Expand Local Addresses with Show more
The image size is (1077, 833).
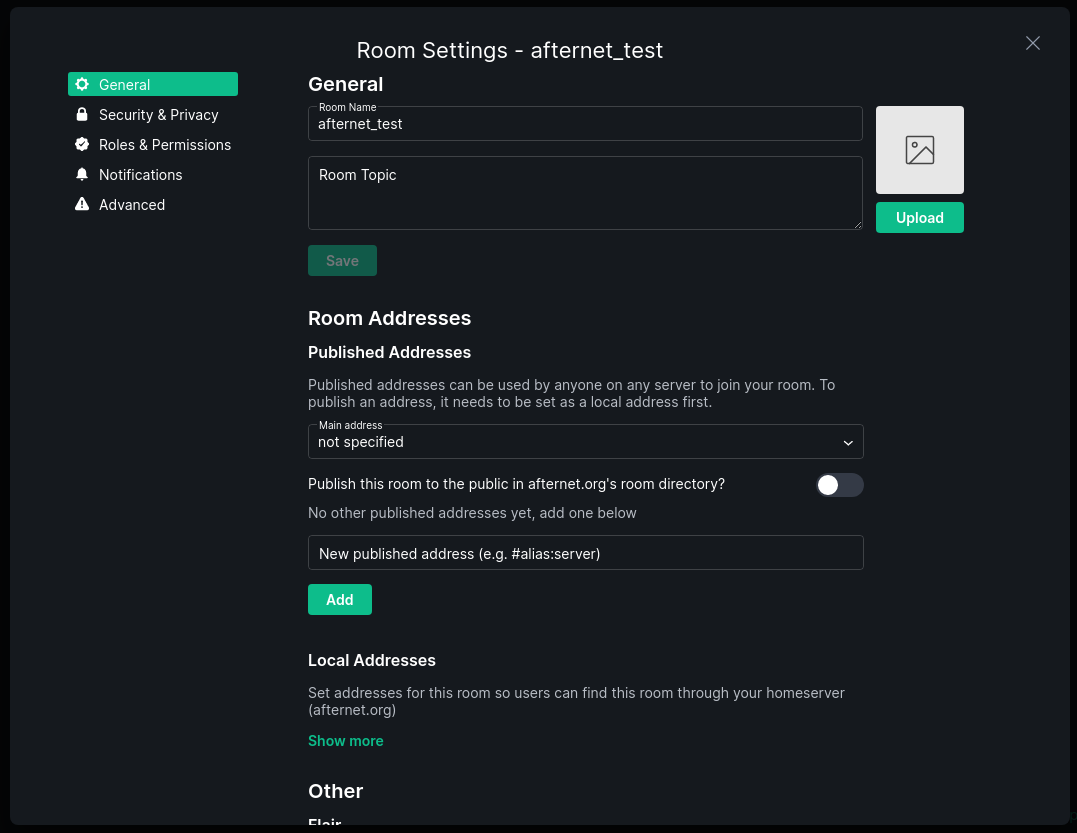(345, 741)
